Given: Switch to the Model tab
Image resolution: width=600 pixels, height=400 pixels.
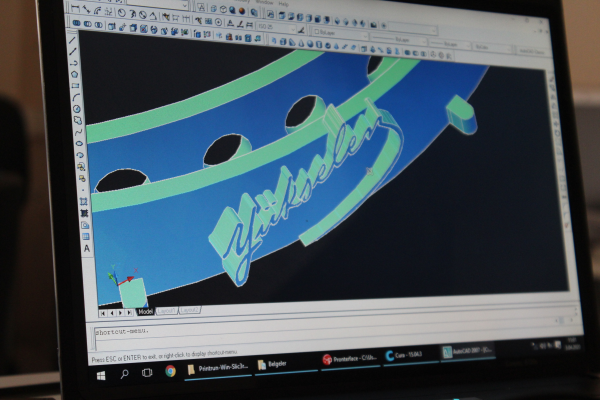Looking at the screenshot, I should point(145,312).
